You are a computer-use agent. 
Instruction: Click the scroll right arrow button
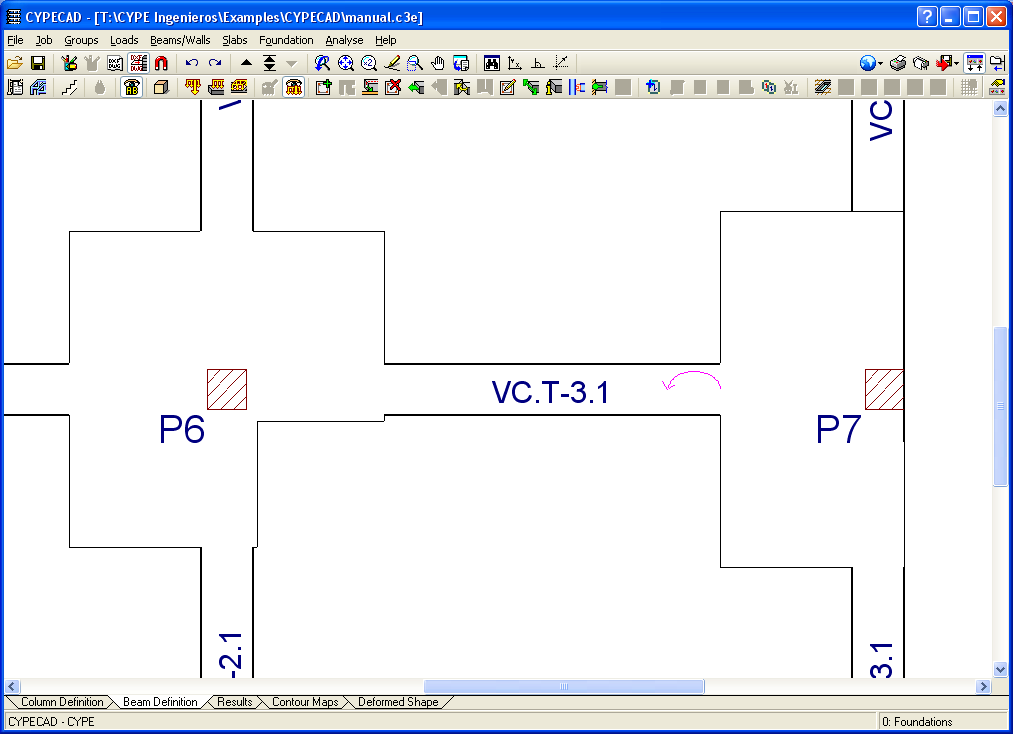point(983,686)
